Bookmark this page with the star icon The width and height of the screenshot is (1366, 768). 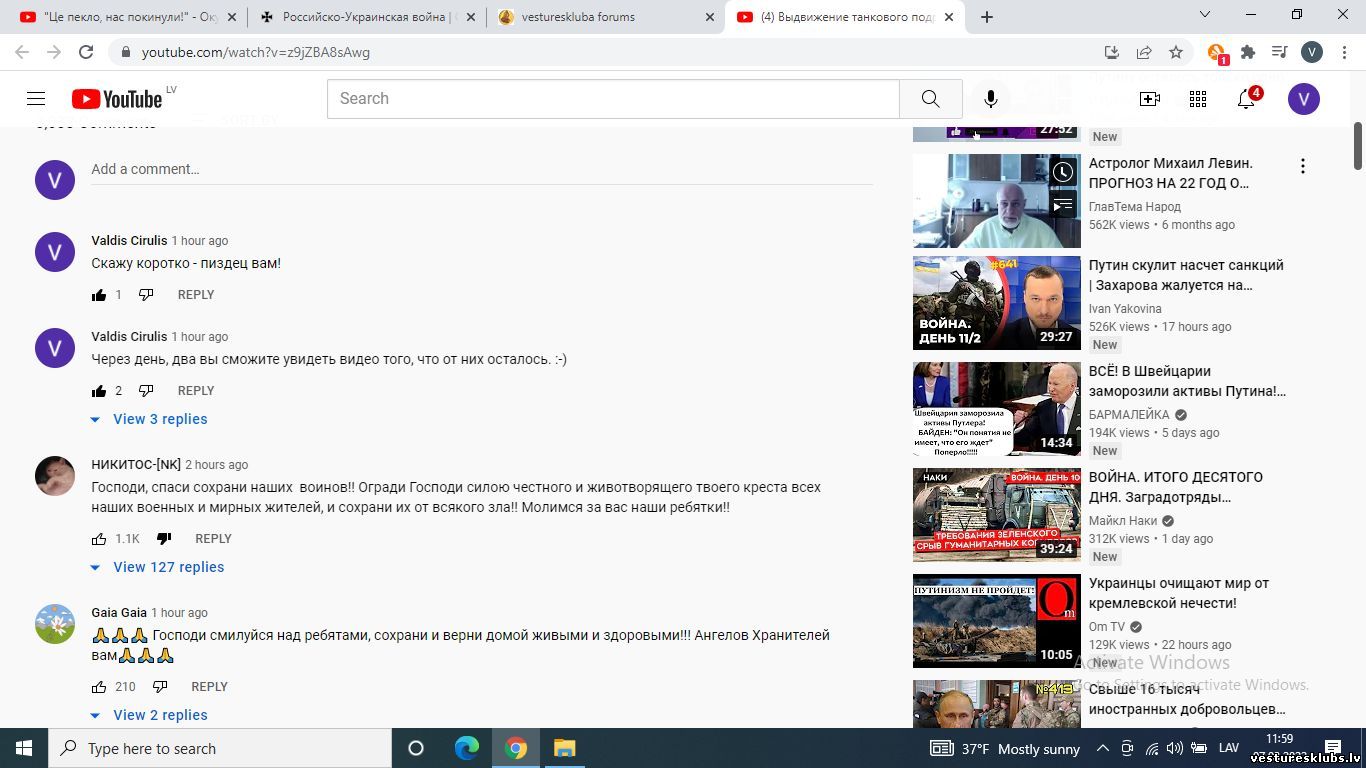(1176, 52)
